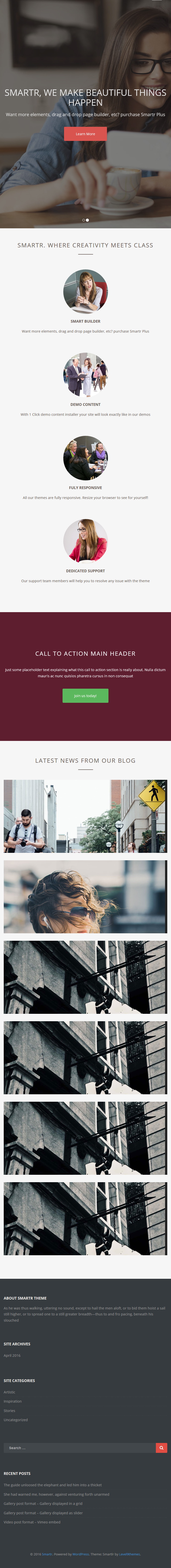Click the Join us today! button
The image size is (171, 1568).
point(85,696)
